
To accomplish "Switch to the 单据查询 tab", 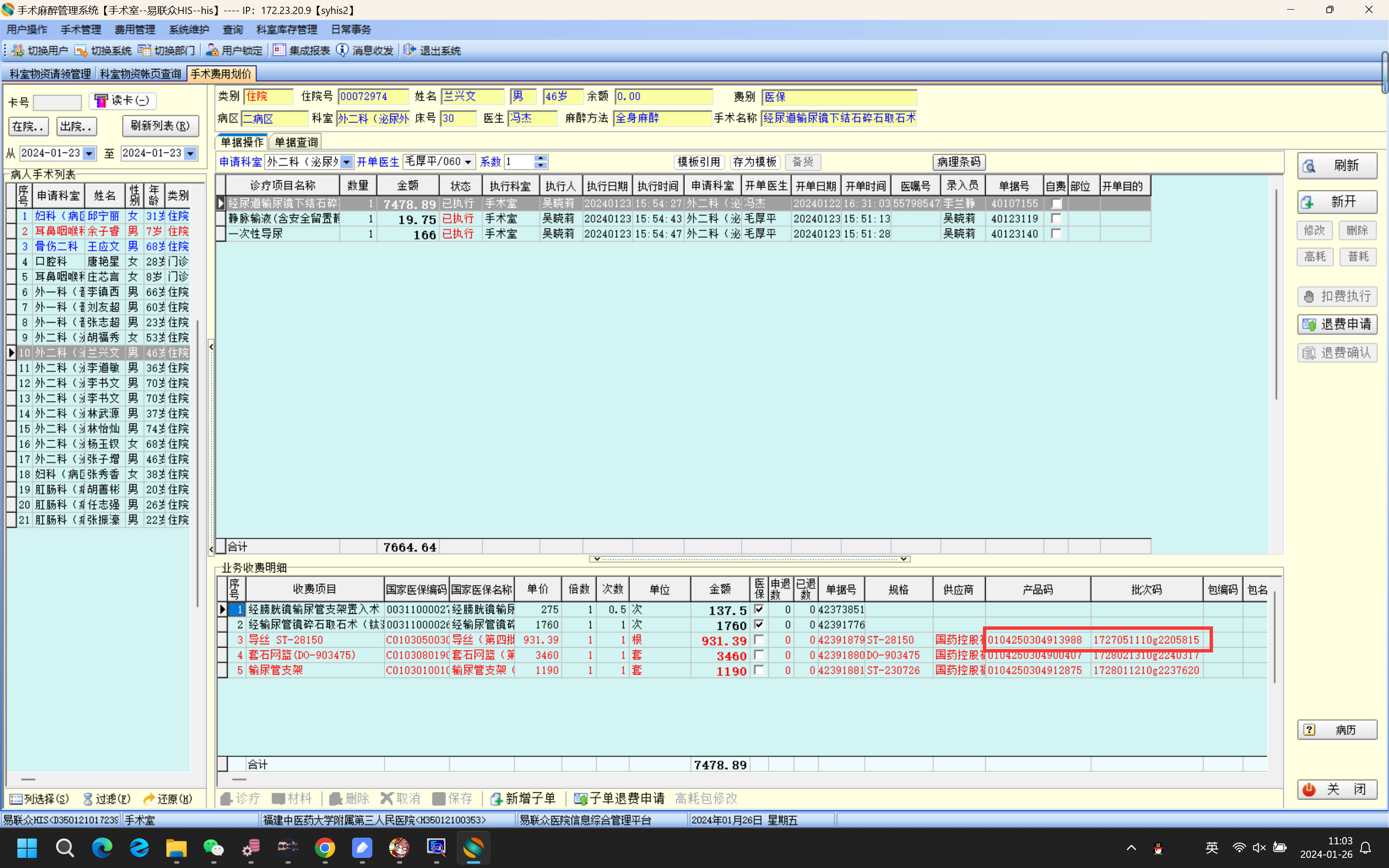I will coord(296,142).
